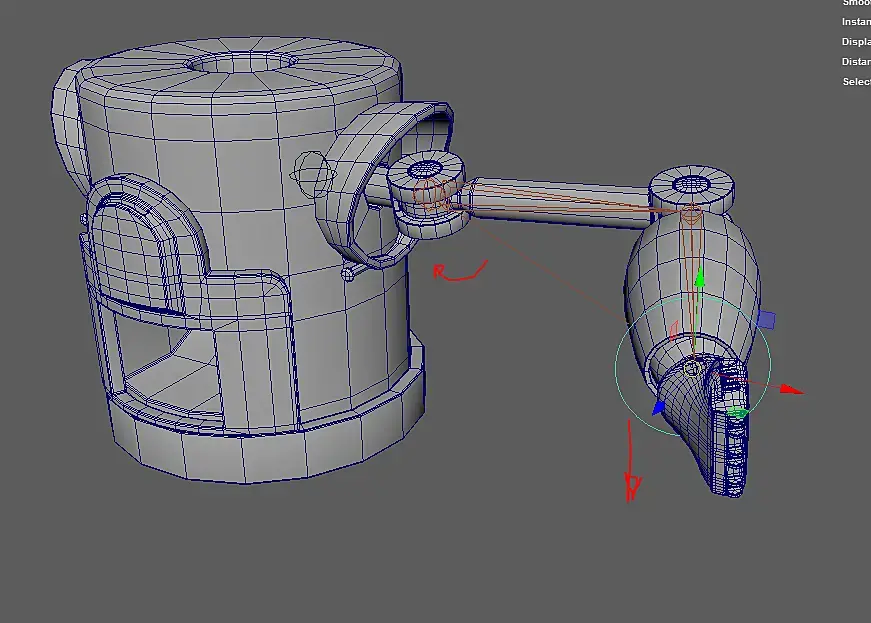Click the small red plane handle
Screen dimensions: 871x623
(674, 329)
